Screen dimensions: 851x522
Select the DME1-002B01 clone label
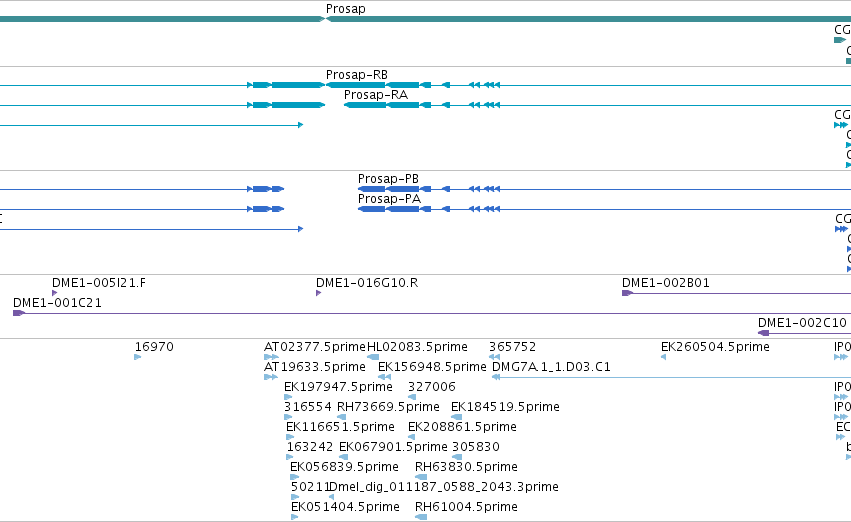(x=665, y=283)
